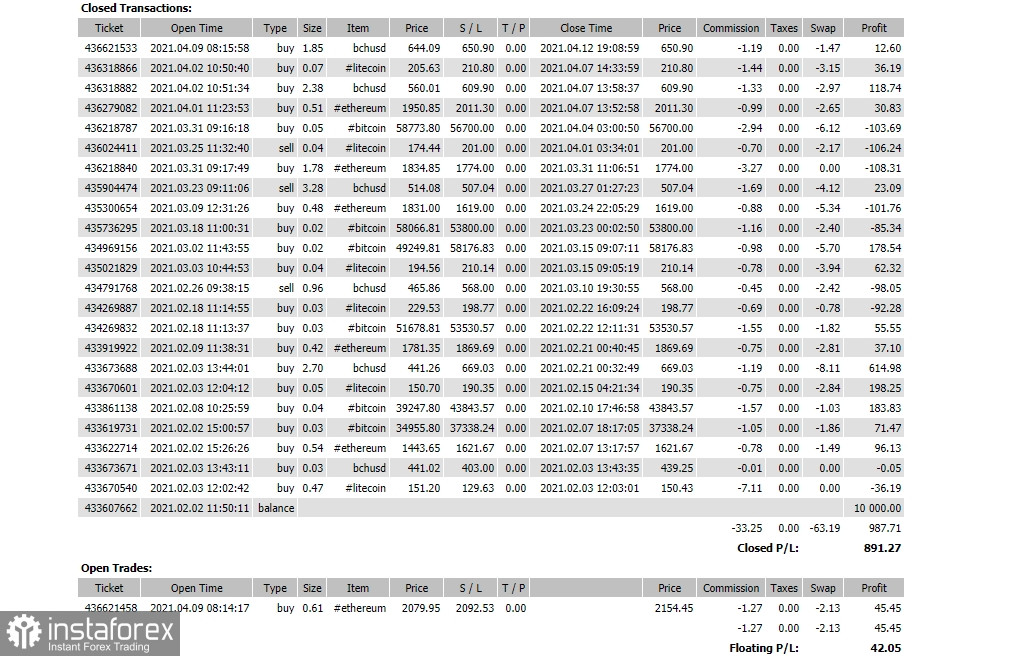Select ticket 433607662 in the balance row

(x=110, y=508)
